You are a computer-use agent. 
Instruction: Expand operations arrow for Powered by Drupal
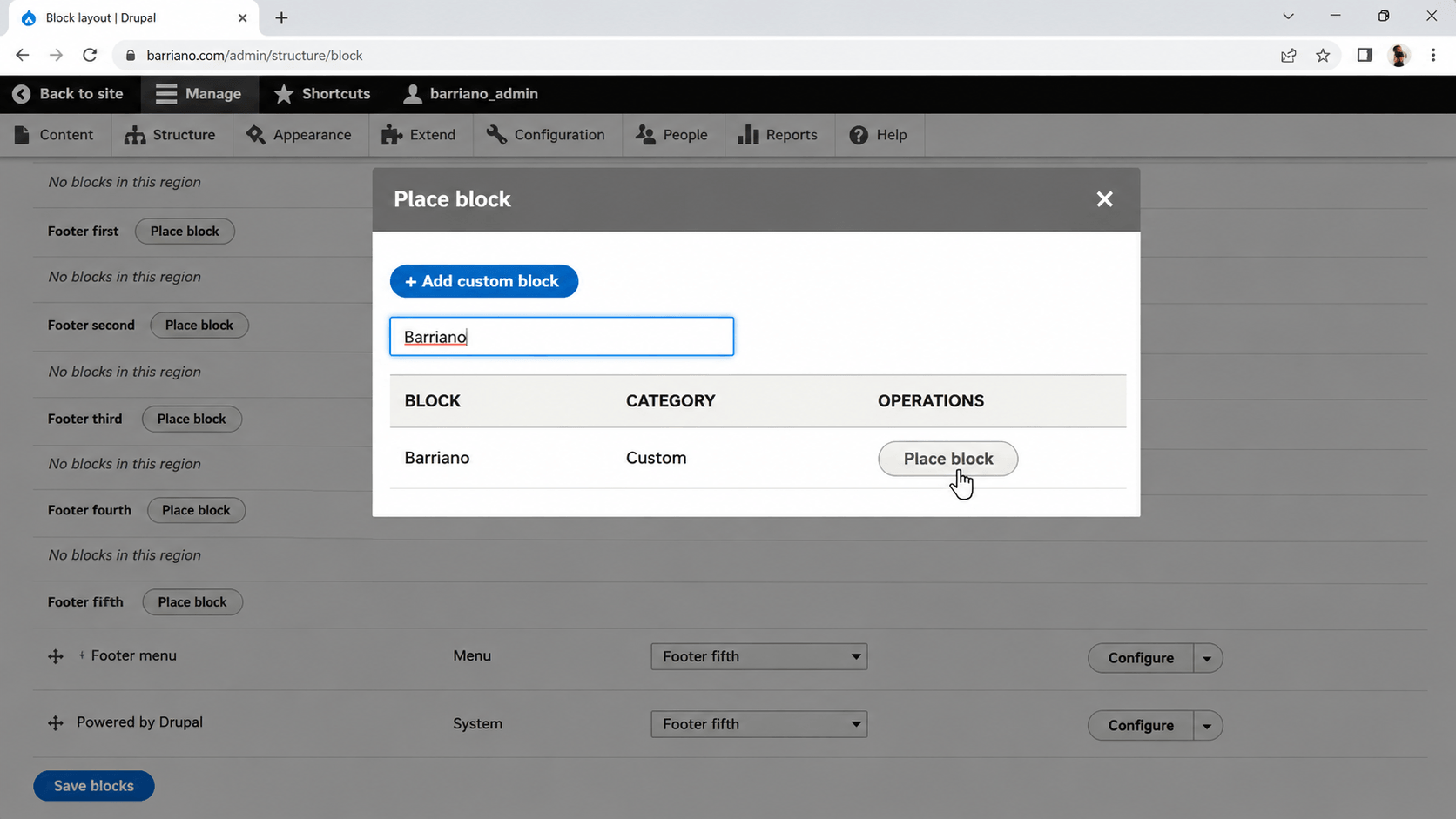1207,726
